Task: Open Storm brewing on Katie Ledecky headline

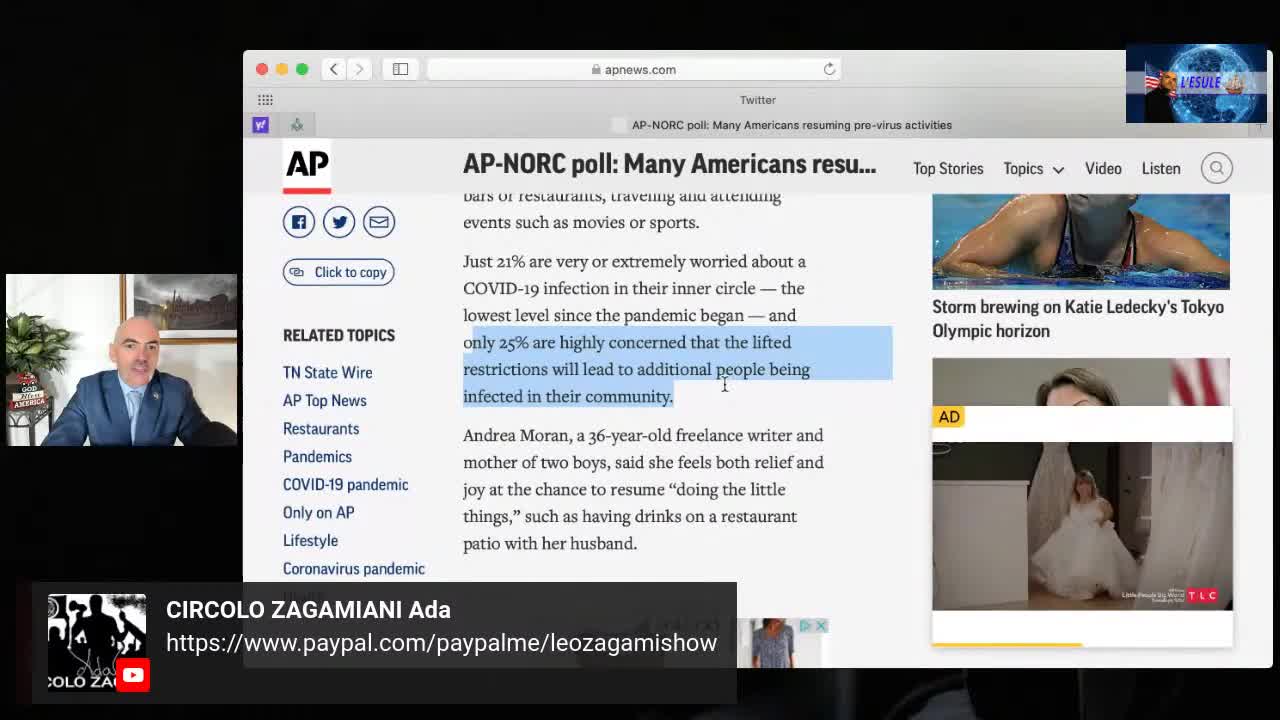Action: tap(1077, 318)
